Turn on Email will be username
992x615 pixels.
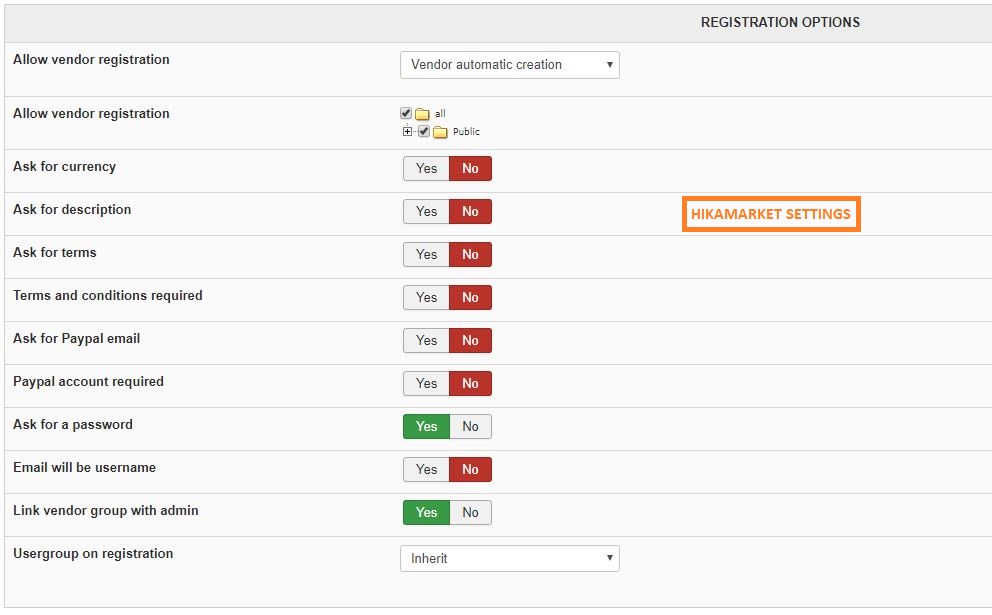pos(426,469)
